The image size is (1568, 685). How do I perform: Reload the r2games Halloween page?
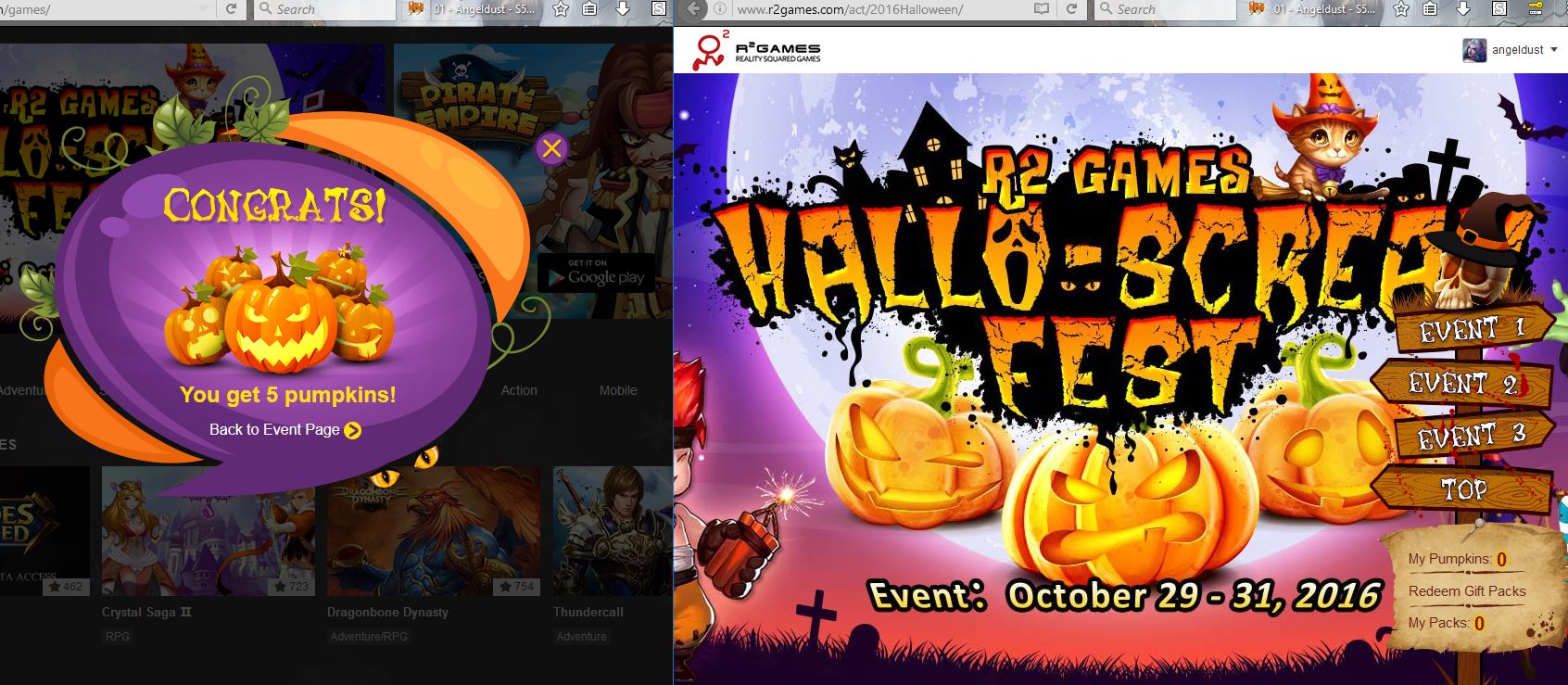[x=1071, y=9]
